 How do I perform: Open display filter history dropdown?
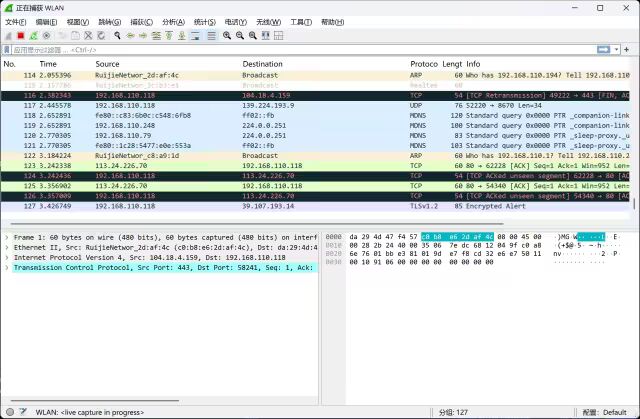(x=616, y=49)
